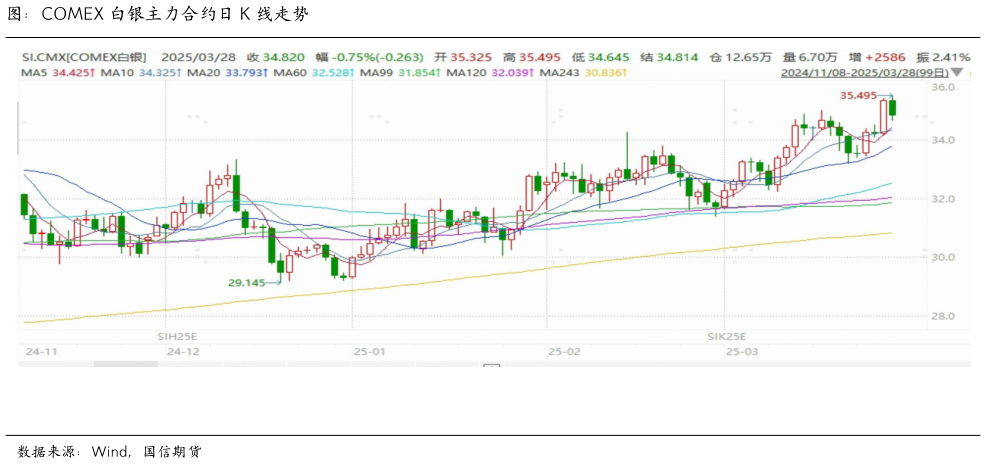Click the 24-12 time axis label
Screen dimensions: 986x464
(x=182, y=351)
